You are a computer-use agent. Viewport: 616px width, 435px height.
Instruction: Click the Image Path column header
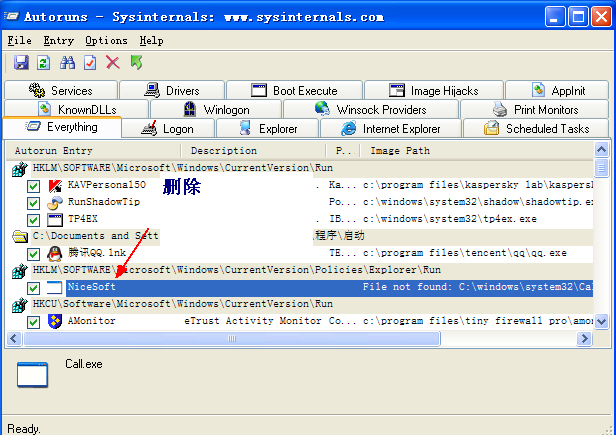pyautogui.click(x=477, y=151)
